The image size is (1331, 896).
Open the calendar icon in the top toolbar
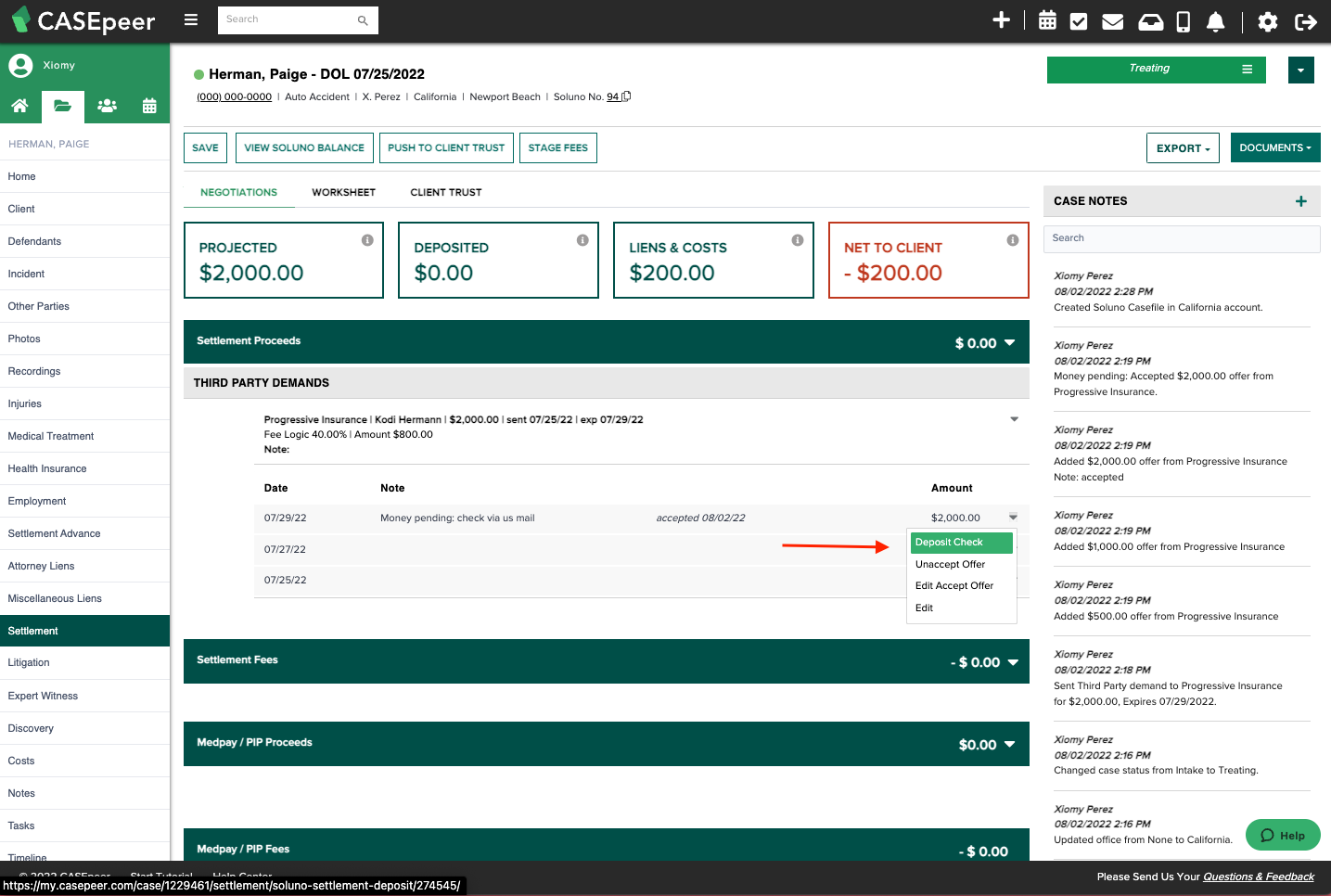point(1047,19)
